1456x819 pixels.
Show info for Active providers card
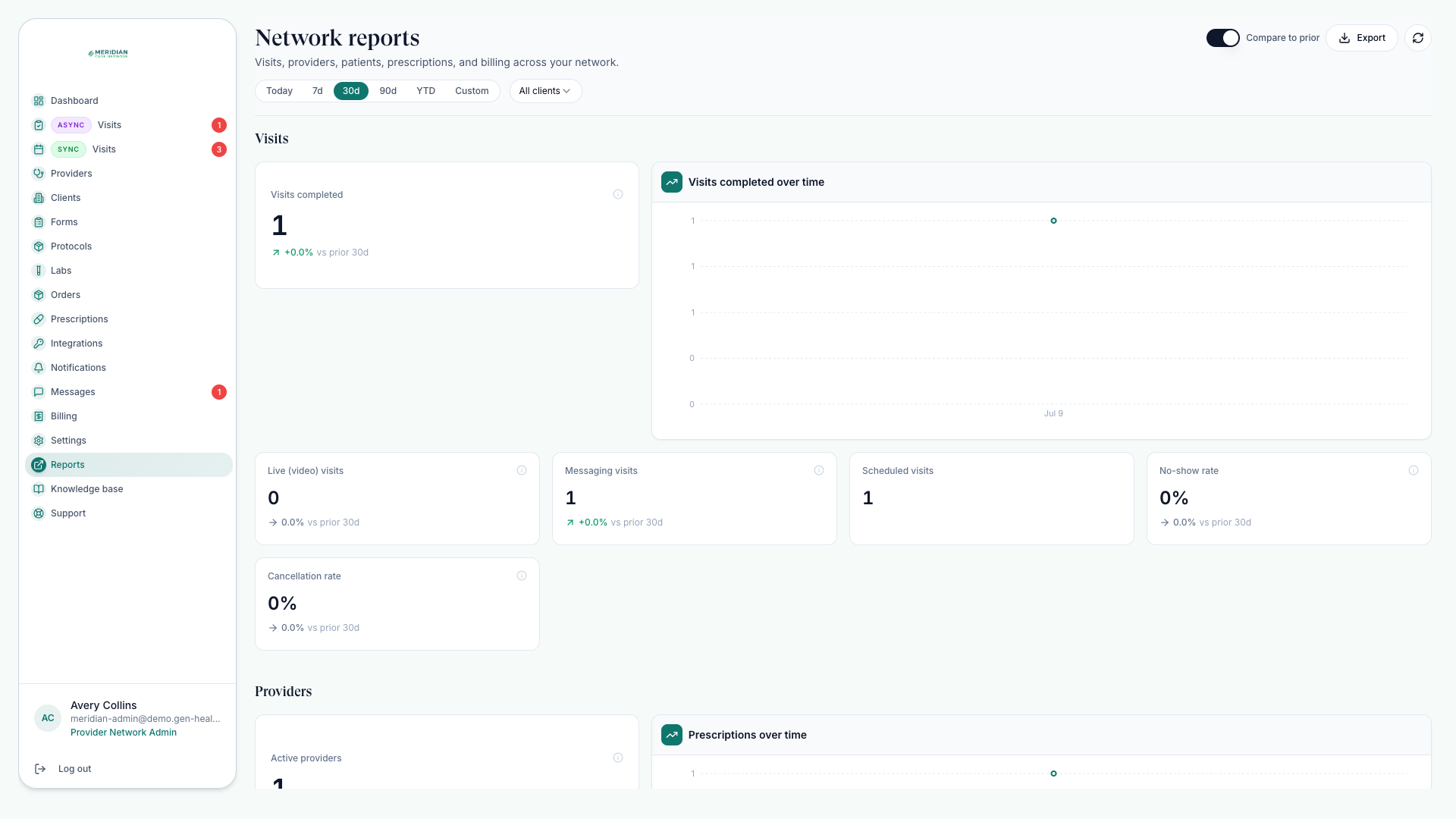[618, 758]
